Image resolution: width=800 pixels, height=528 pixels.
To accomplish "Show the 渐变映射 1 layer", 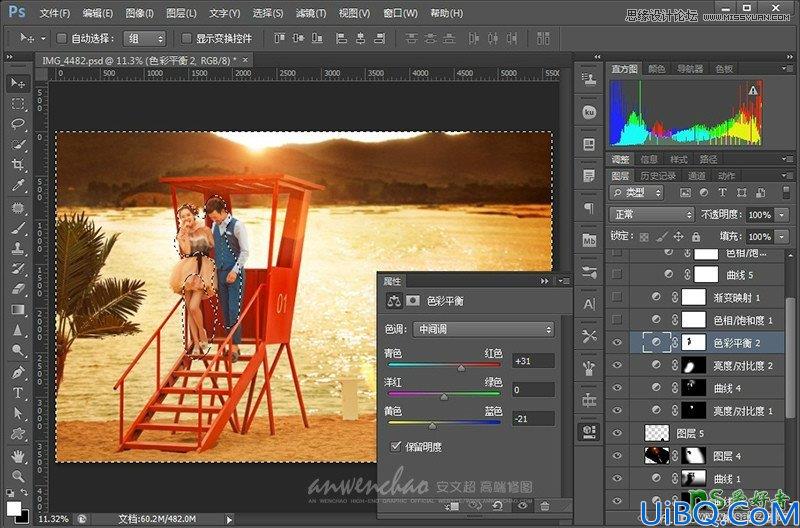I will (617, 297).
